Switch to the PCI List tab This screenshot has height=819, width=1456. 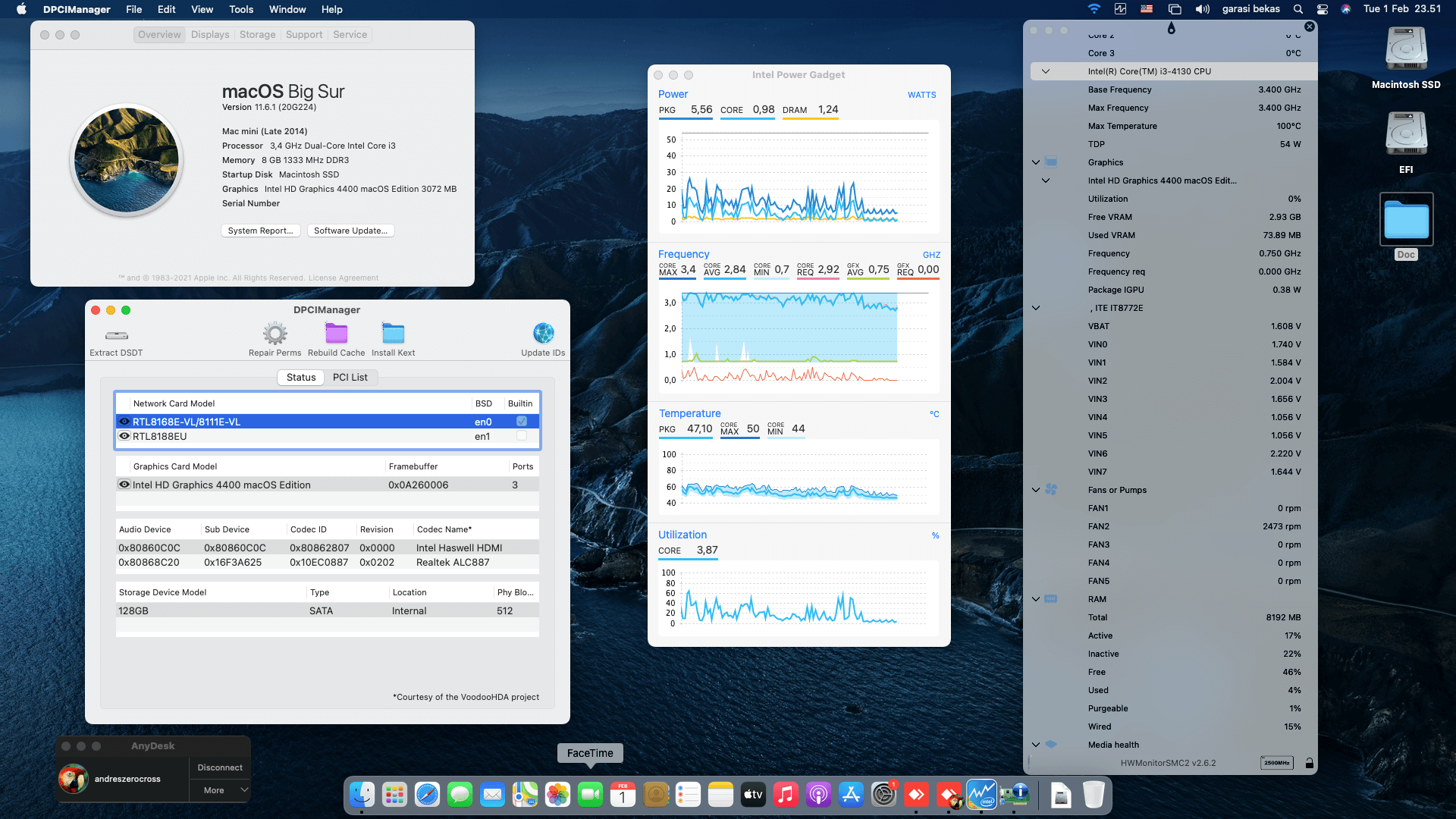coord(350,377)
